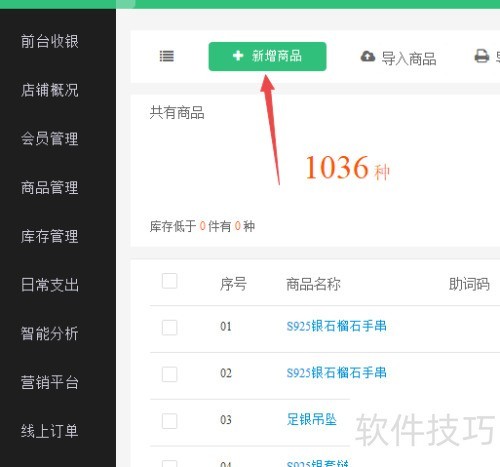Check the checkbox for row 03 足银吊坠
Screen dimensions: 500x467
[169, 421]
